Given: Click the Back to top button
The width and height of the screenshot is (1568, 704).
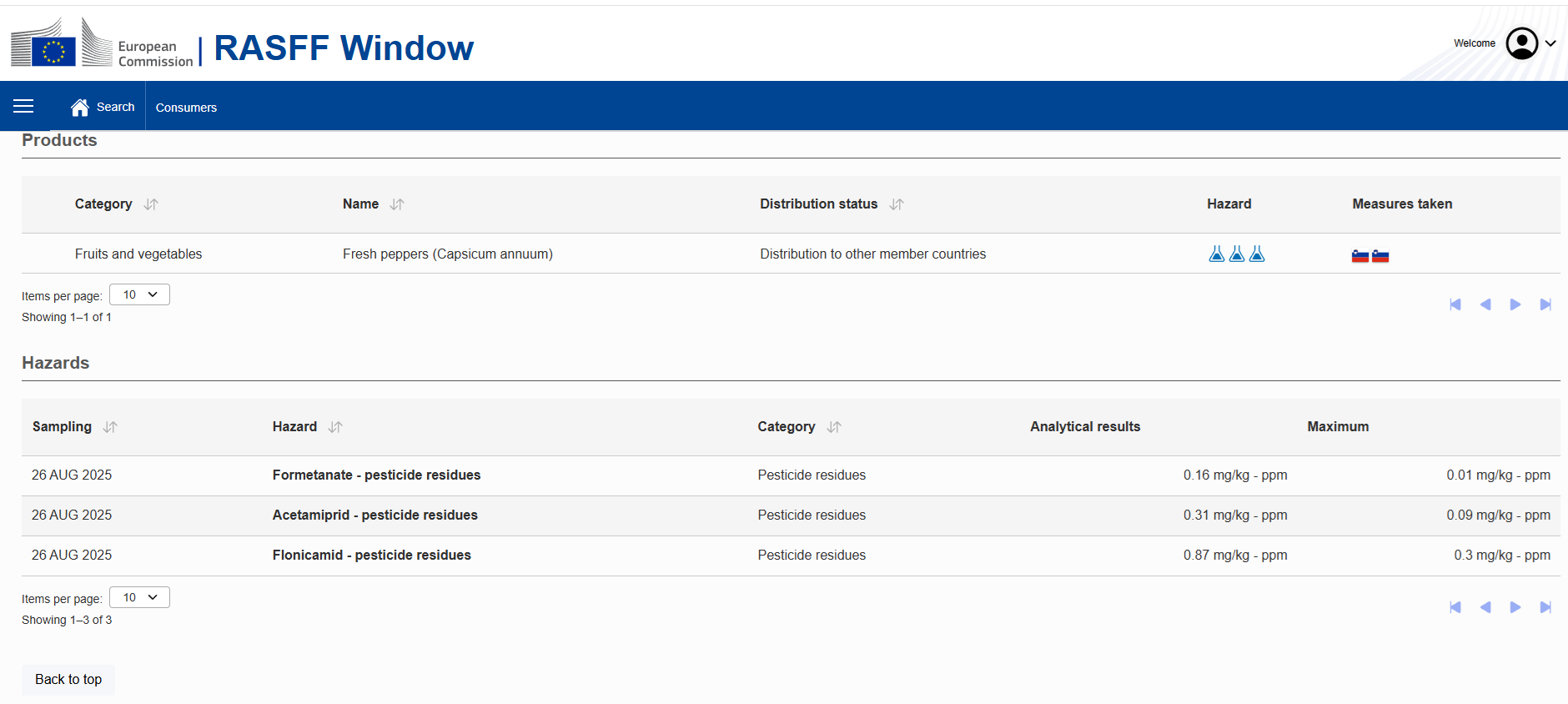Looking at the screenshot, I should click(x=68, y=679).
